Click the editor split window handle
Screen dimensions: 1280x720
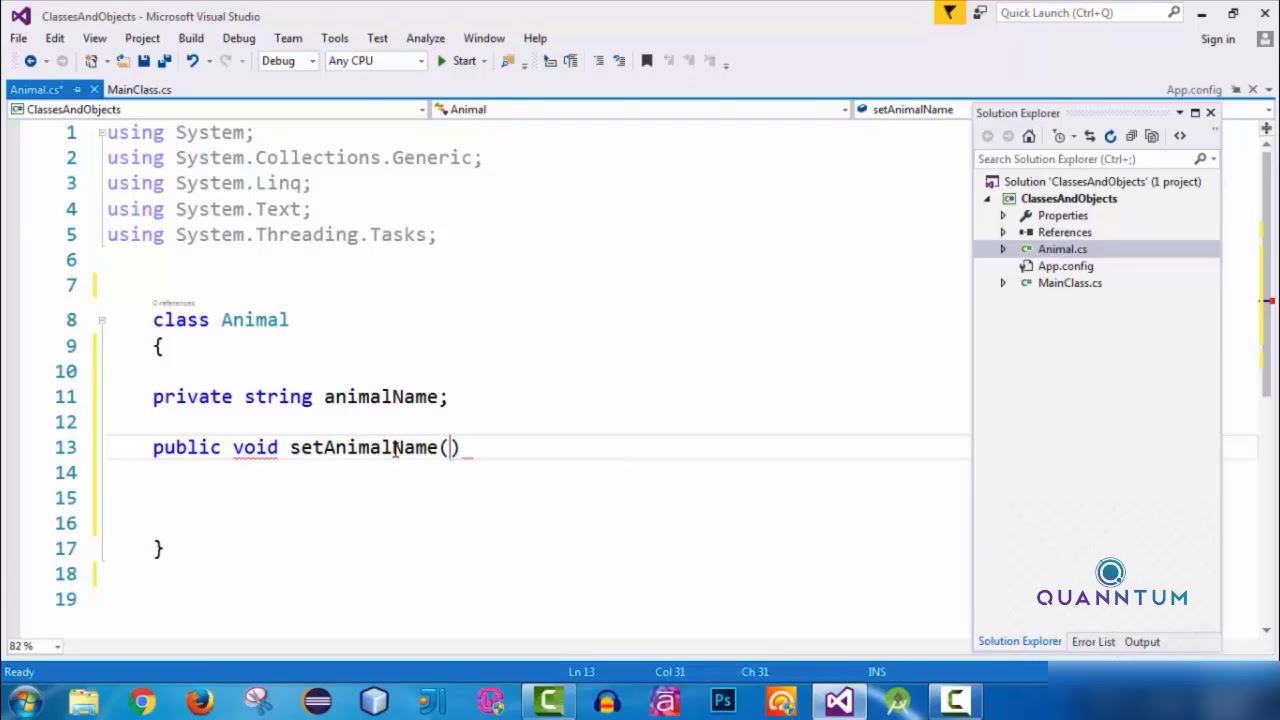pos(1268,129)
